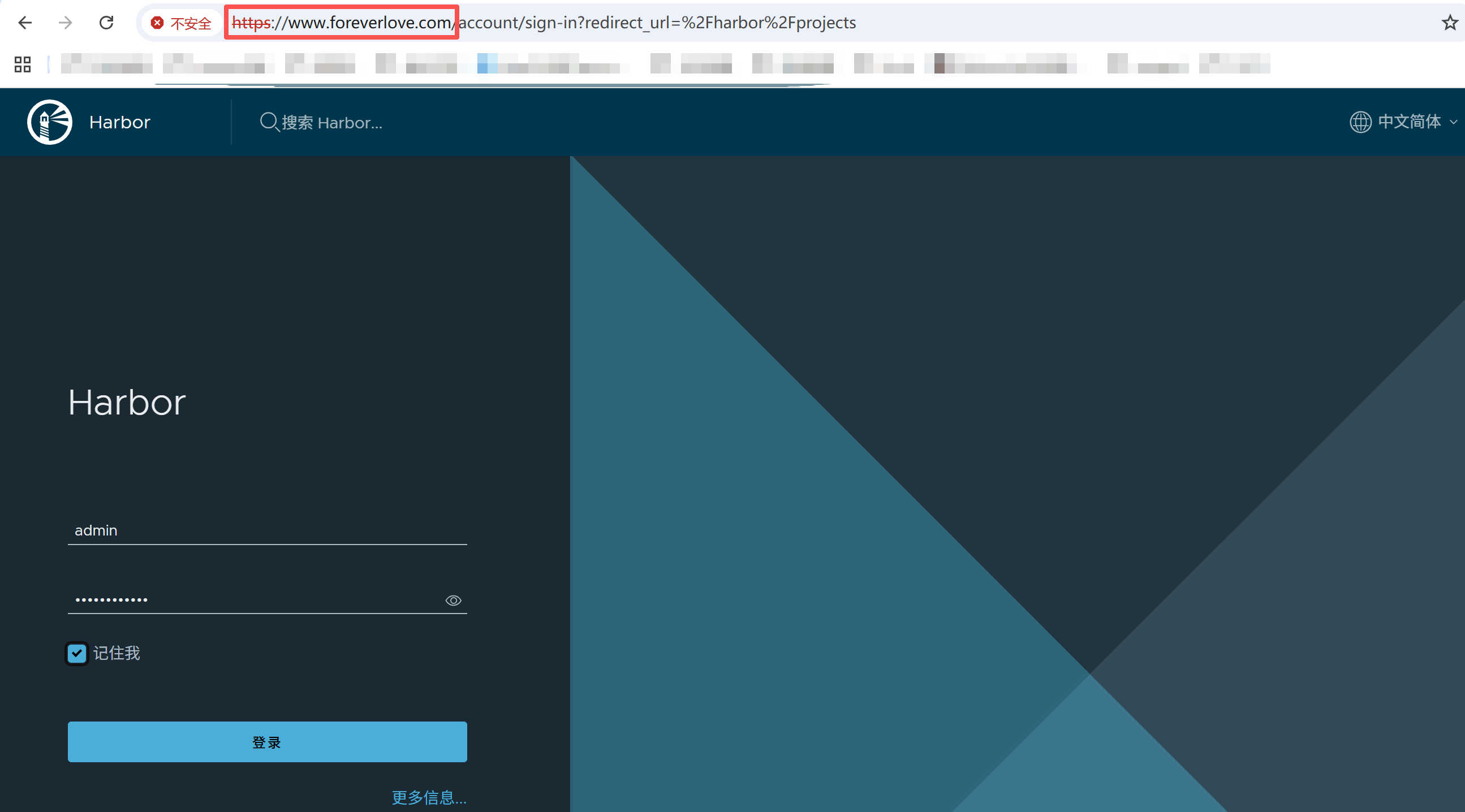Click the admin username field
1465x812 pixels.
coord(268,530)
